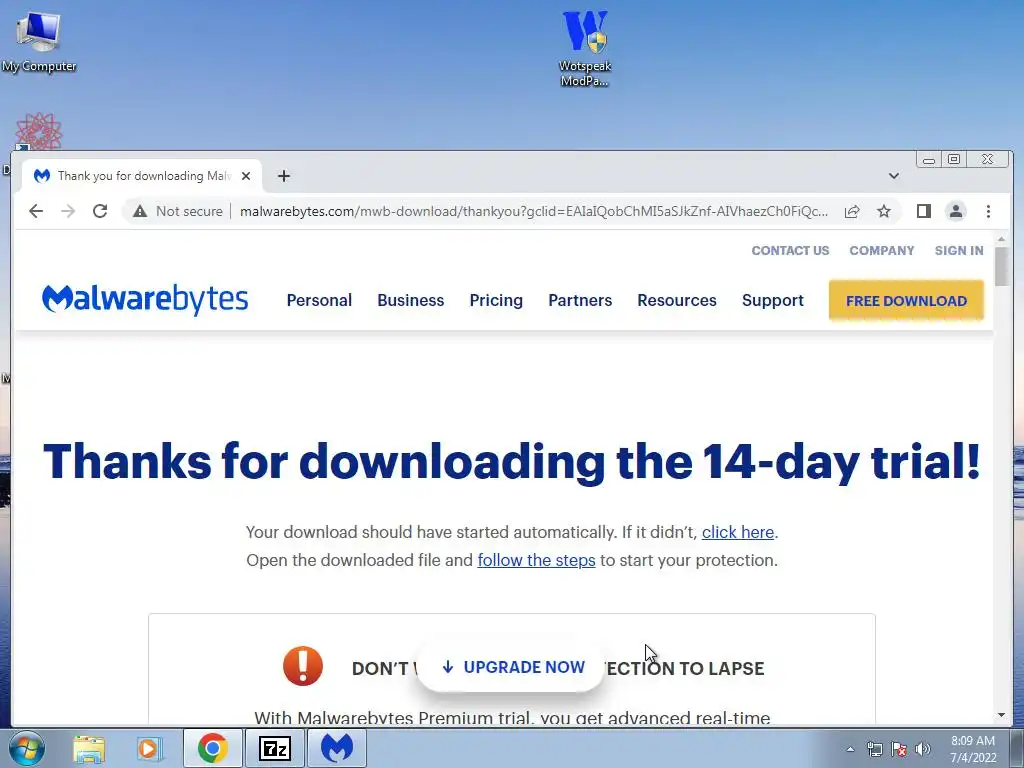1024x768 pixels.
Task: Open a new browser tab
Action: pos(283,176)
